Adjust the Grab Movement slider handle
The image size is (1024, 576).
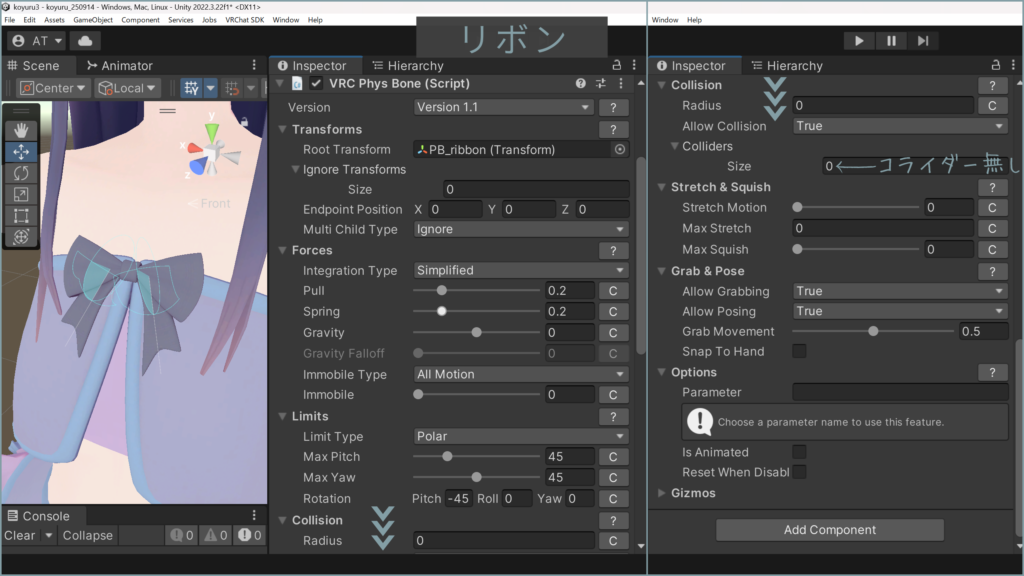coord(873,331)
